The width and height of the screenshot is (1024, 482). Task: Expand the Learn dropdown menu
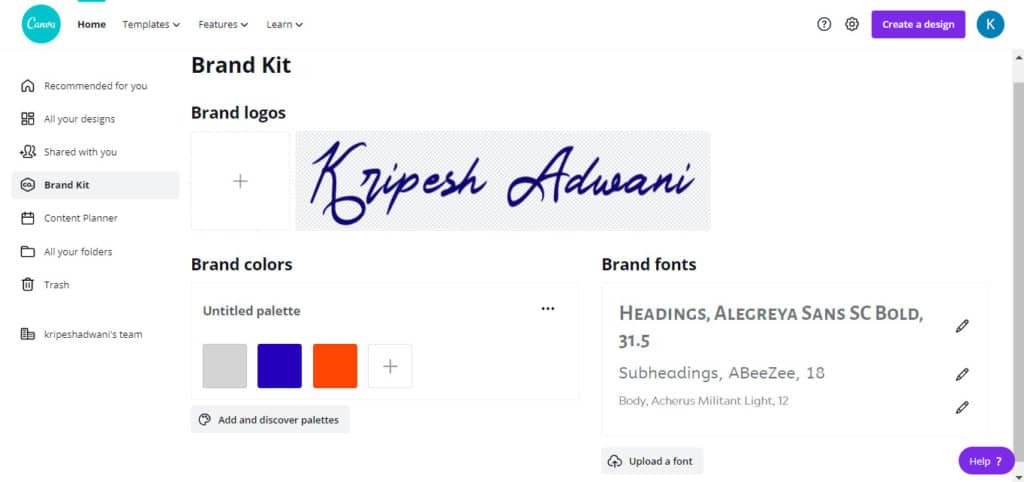coord(285,24)
